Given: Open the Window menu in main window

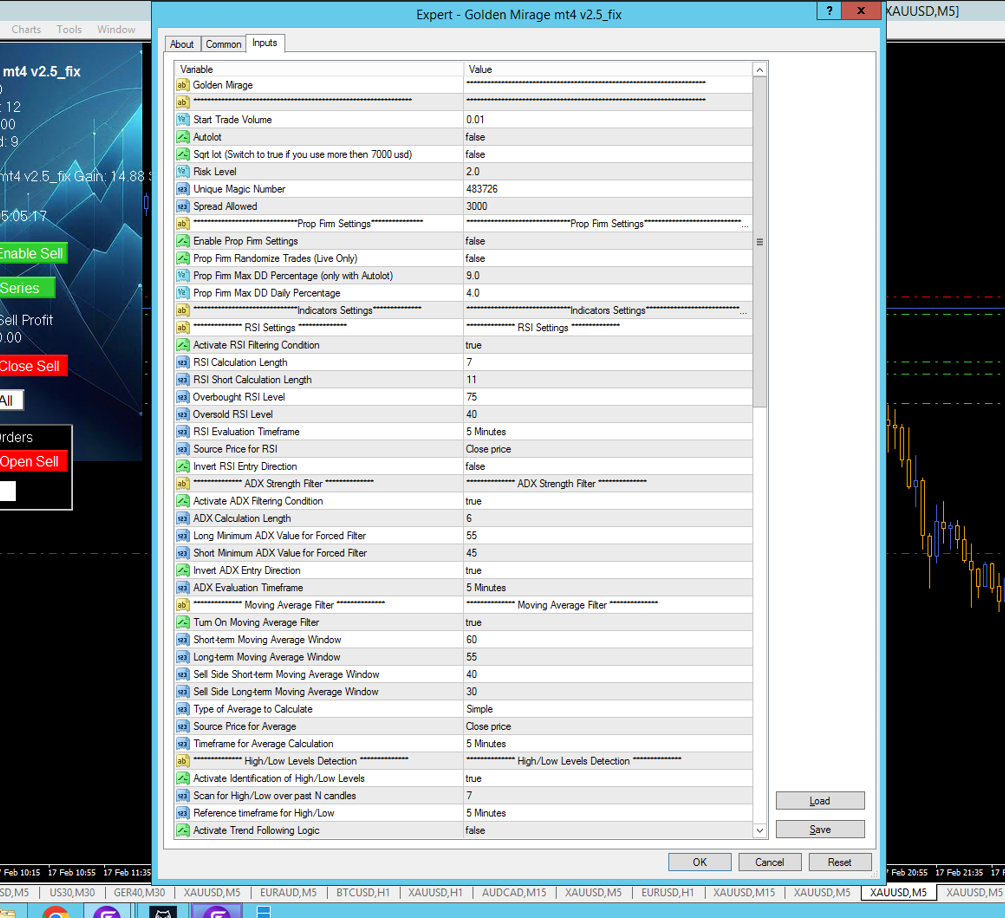Looking at the screenshot, I should coord(116,29).
